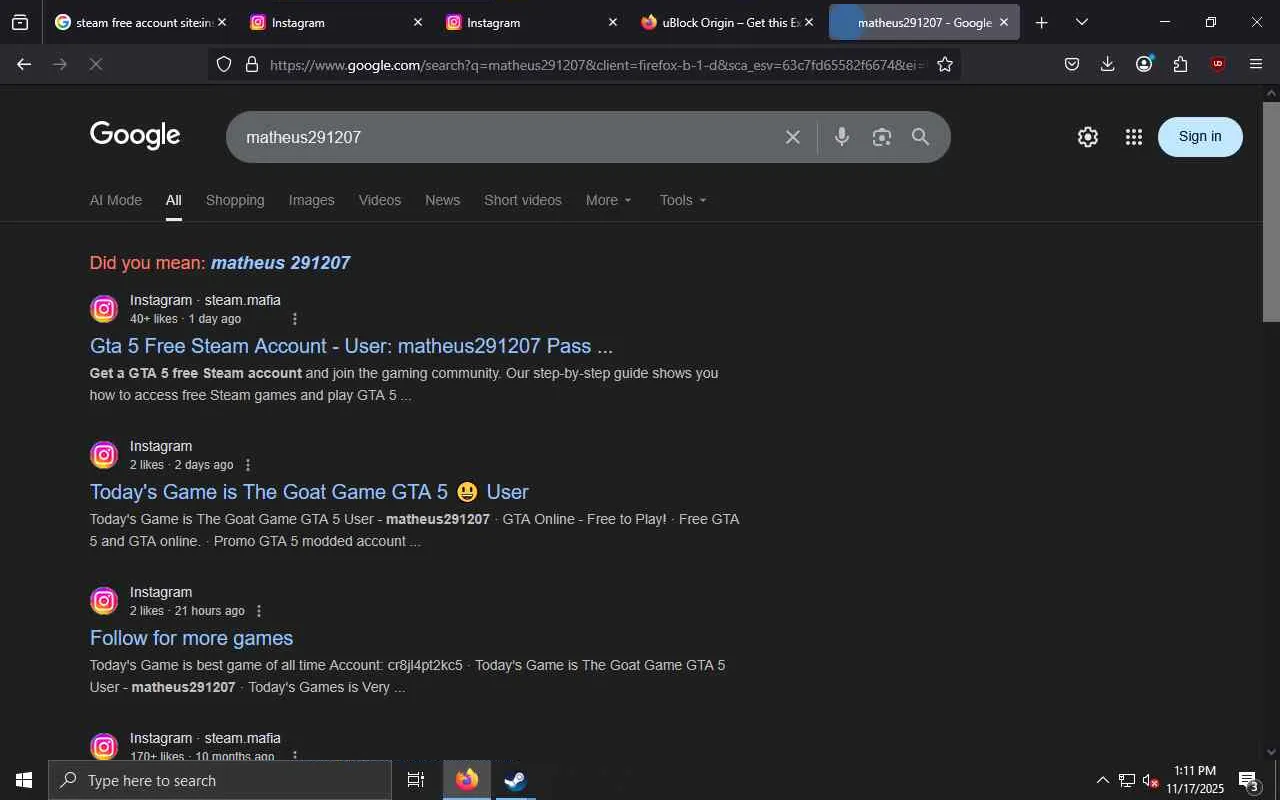Switch to 'steam free account site:in' tab

[140, 22]
